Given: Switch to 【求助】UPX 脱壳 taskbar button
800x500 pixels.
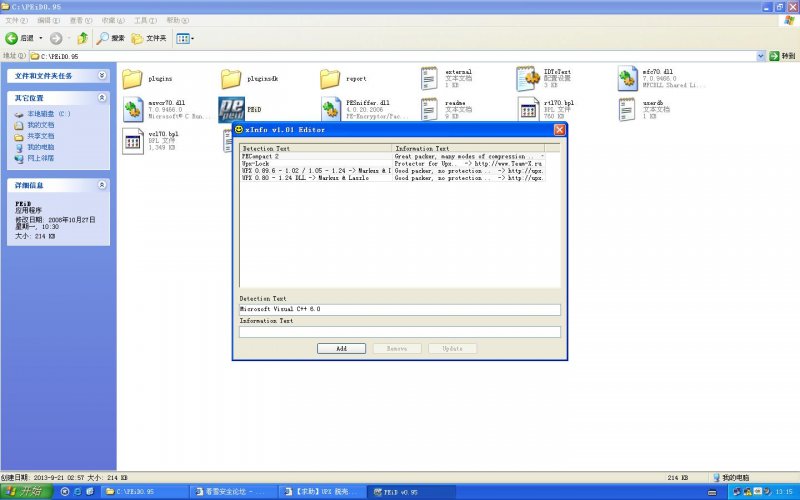Looking at the screenshot, I should point(323,492).
